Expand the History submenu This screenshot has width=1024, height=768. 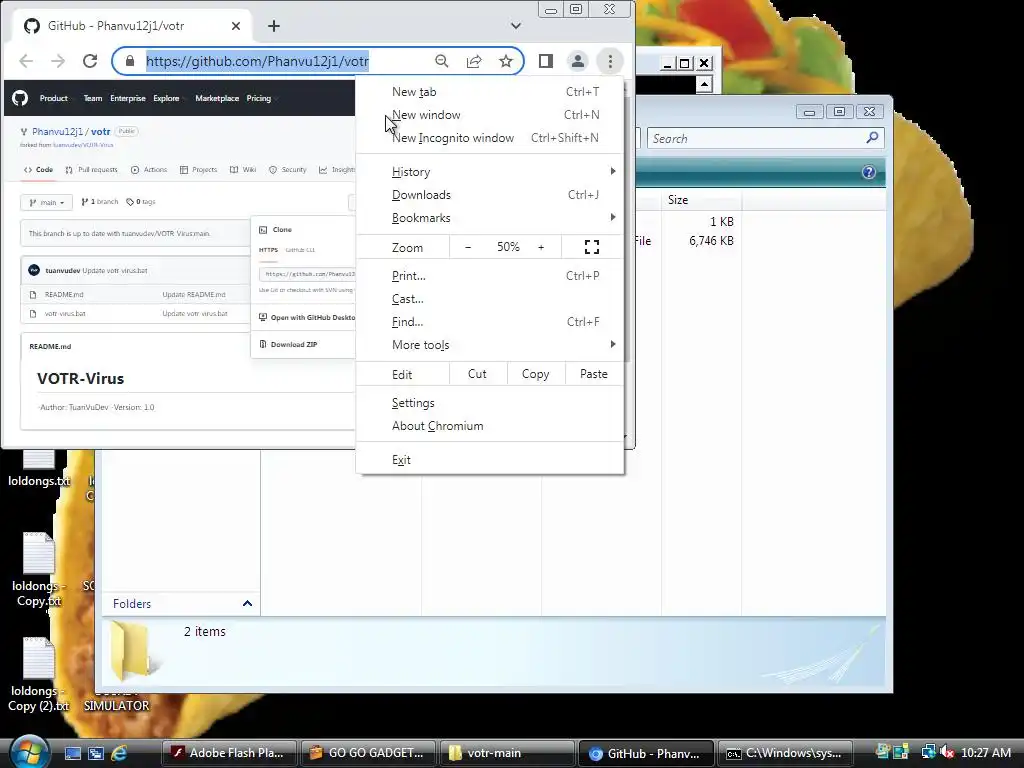click(x=490, y=172)
